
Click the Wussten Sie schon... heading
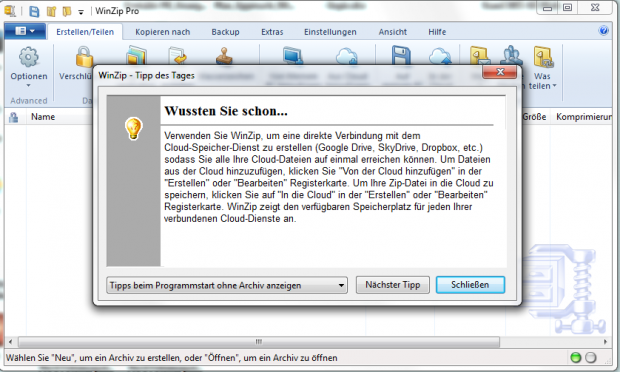(x=226, y=111)
